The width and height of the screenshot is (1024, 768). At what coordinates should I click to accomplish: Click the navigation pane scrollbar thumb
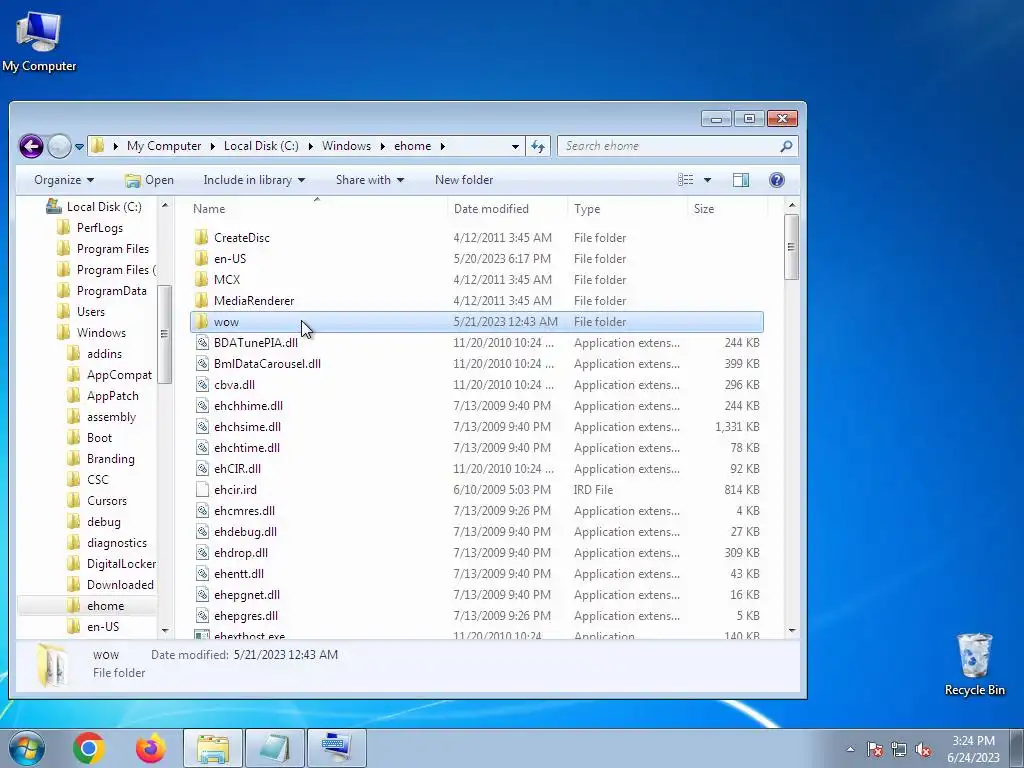click(165, 334)
